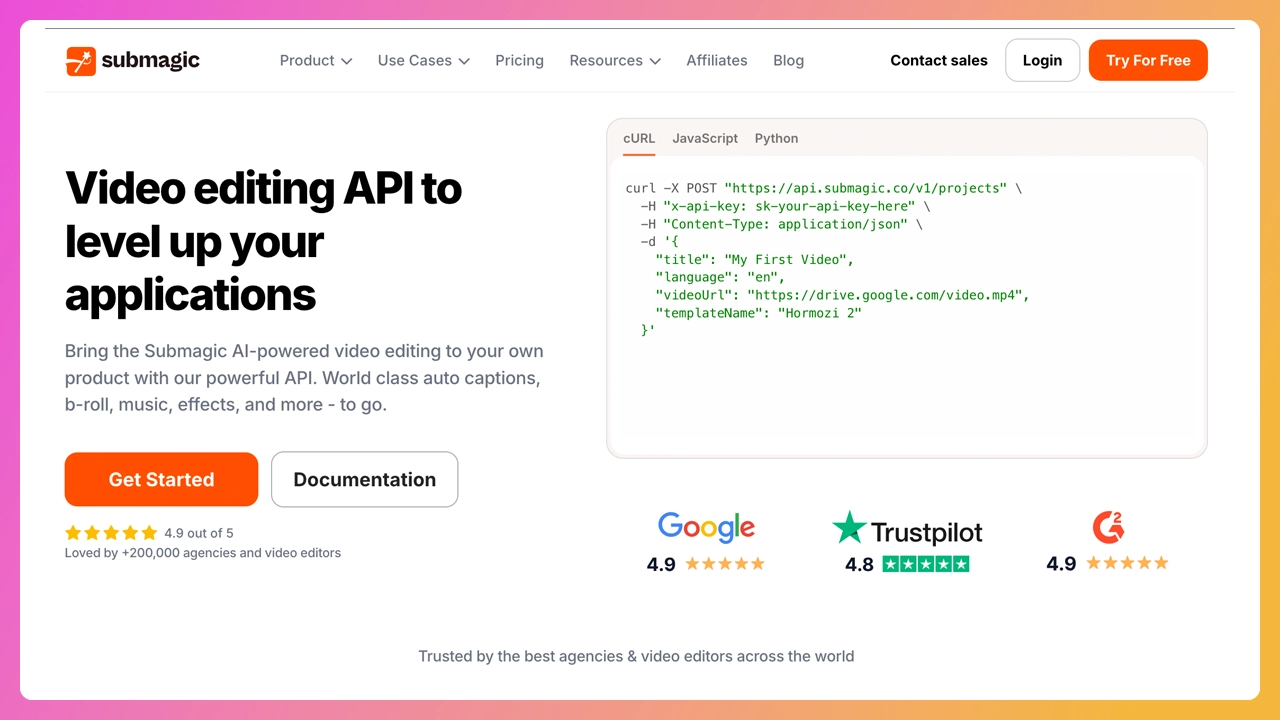The width and height of the screenshot is (1280, 720).
Task: Click the Try For Free button
Action: [1148, 60]
